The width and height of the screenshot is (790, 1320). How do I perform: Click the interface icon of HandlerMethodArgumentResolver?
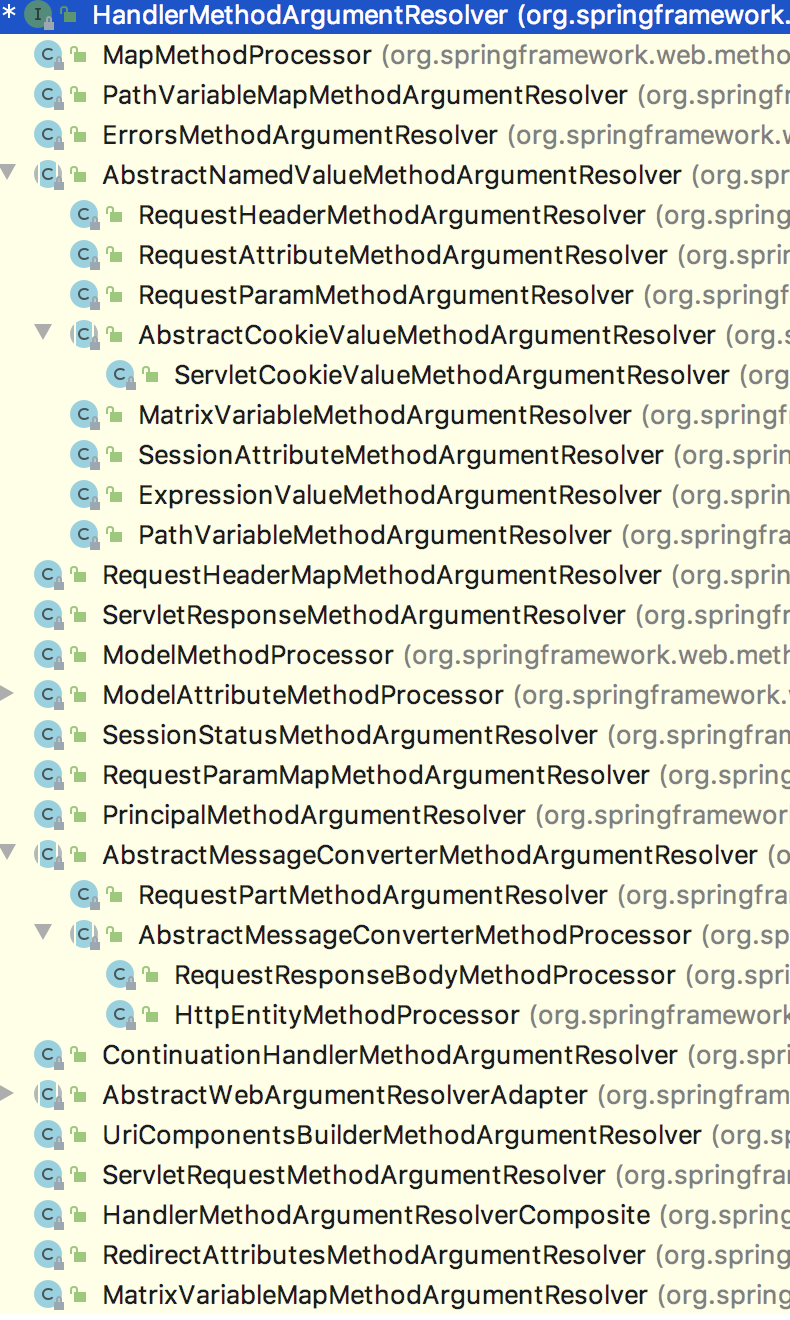pos(38,15)
